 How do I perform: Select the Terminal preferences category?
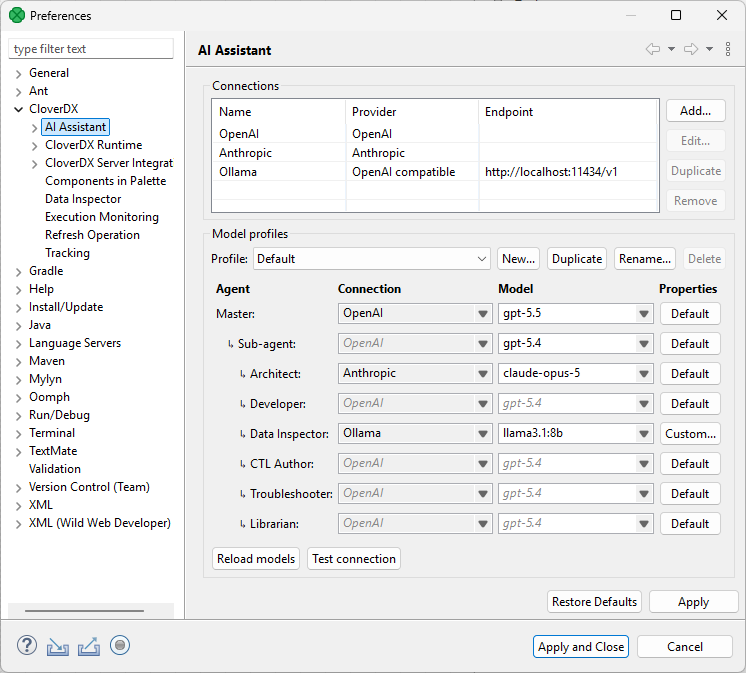[x=51, y=433]
